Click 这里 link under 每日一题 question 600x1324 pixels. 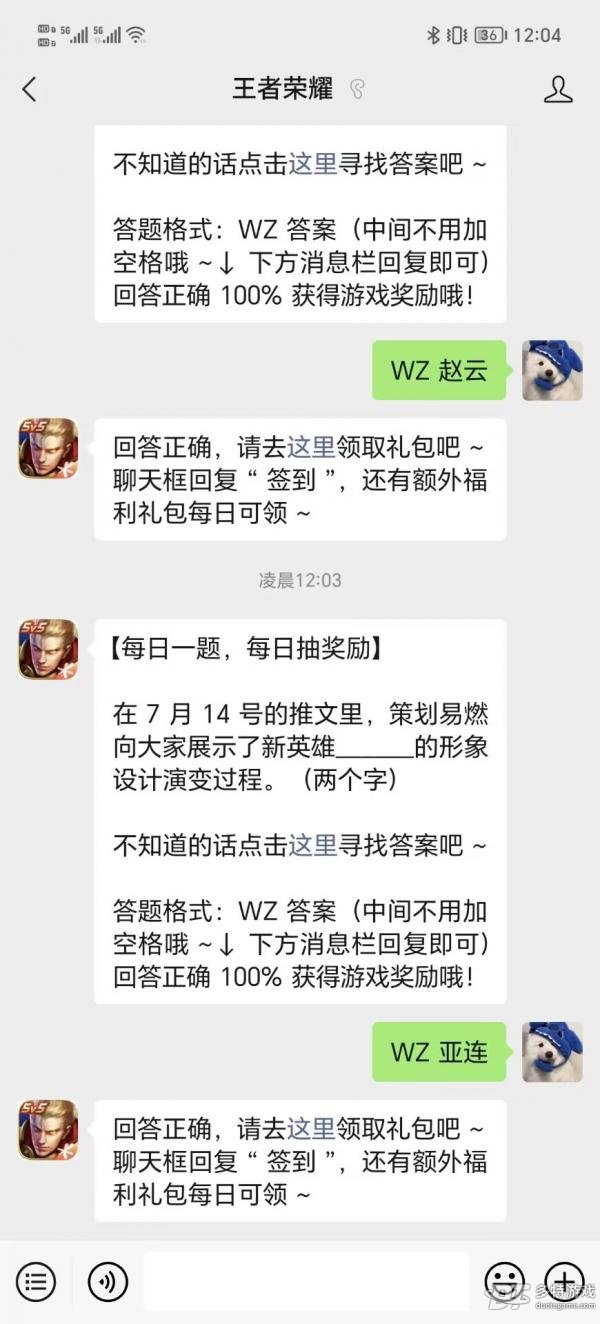313,845
